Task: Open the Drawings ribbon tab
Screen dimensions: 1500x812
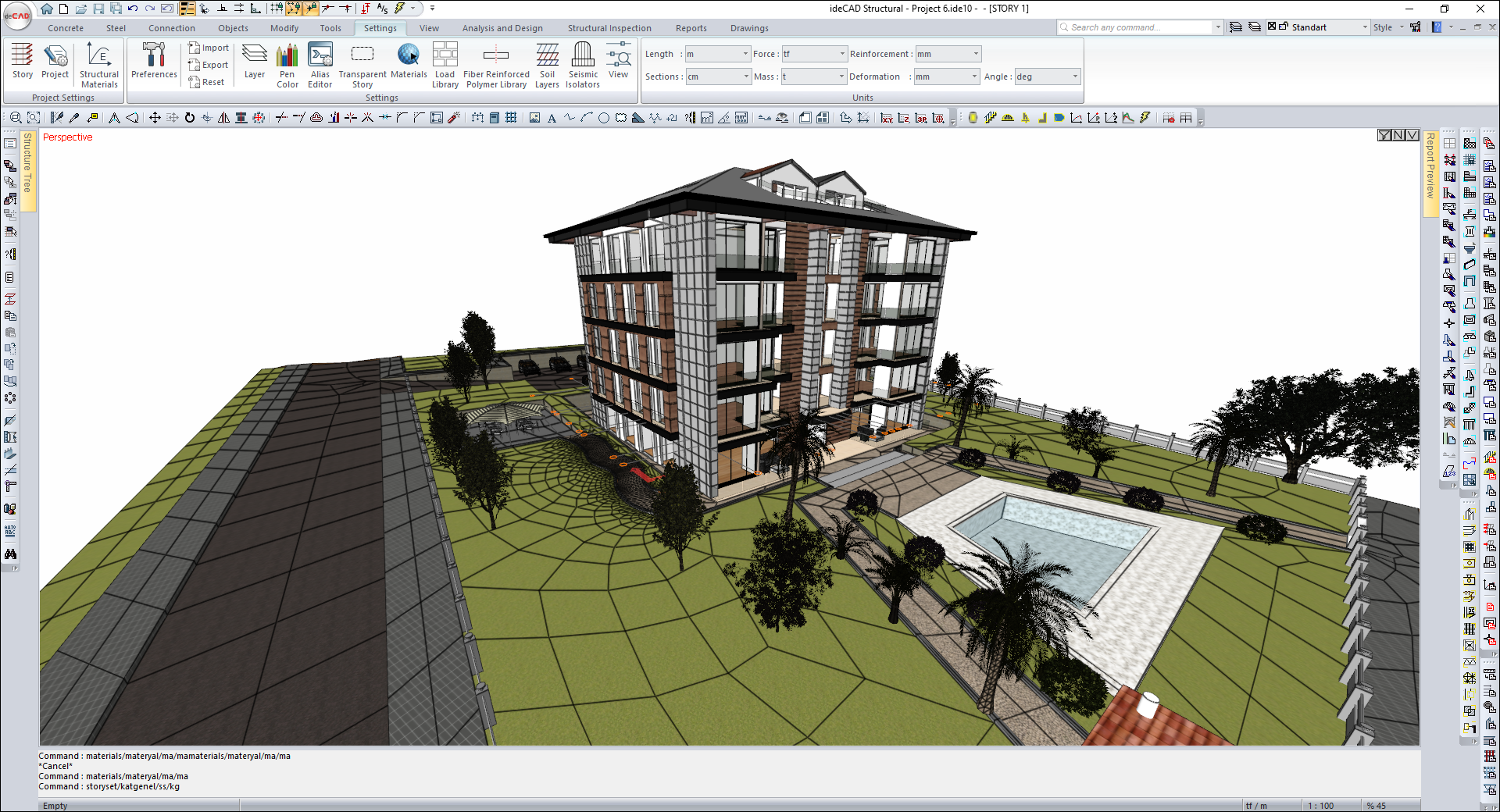Action: click(749, 28)
